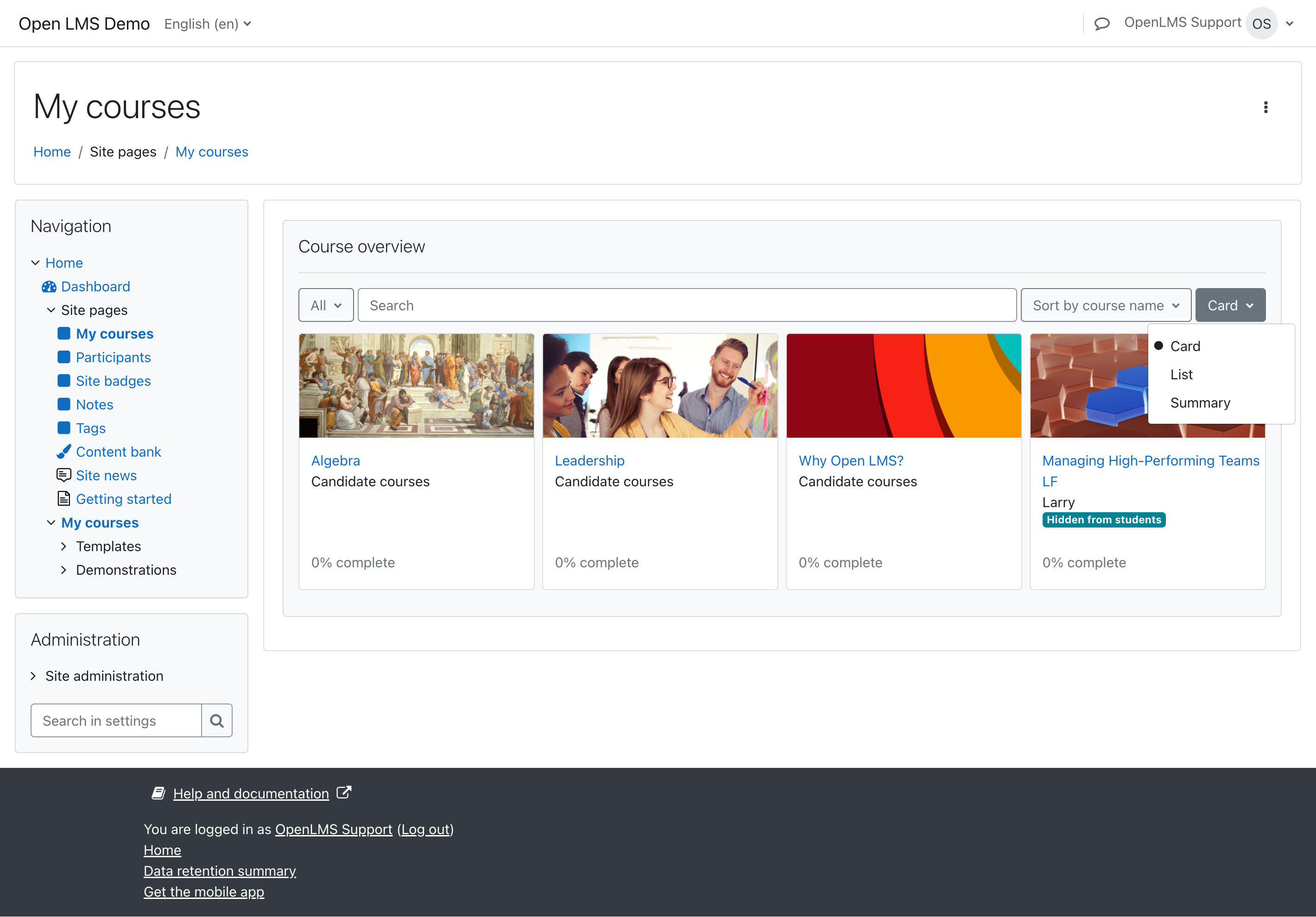Open the Data retention summary footer link

pos(220,870)
